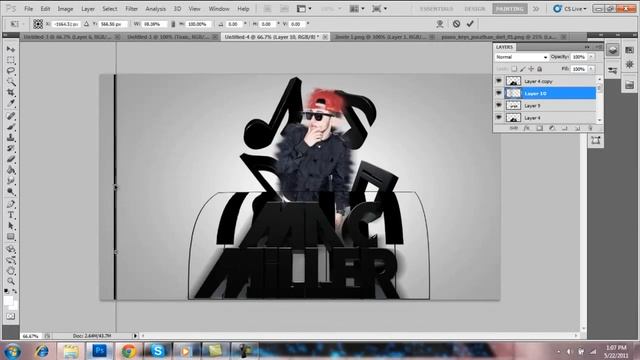Collapse the Layers panel double-arrow
Screen dimensions: 640x360
[x=587, y=47]
